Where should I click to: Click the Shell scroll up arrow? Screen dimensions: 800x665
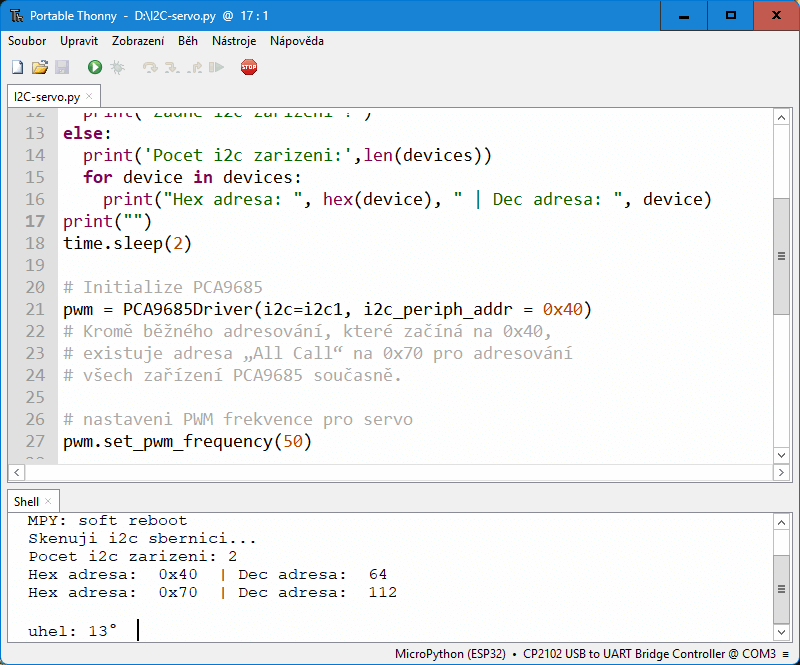[x=781, y=522]
